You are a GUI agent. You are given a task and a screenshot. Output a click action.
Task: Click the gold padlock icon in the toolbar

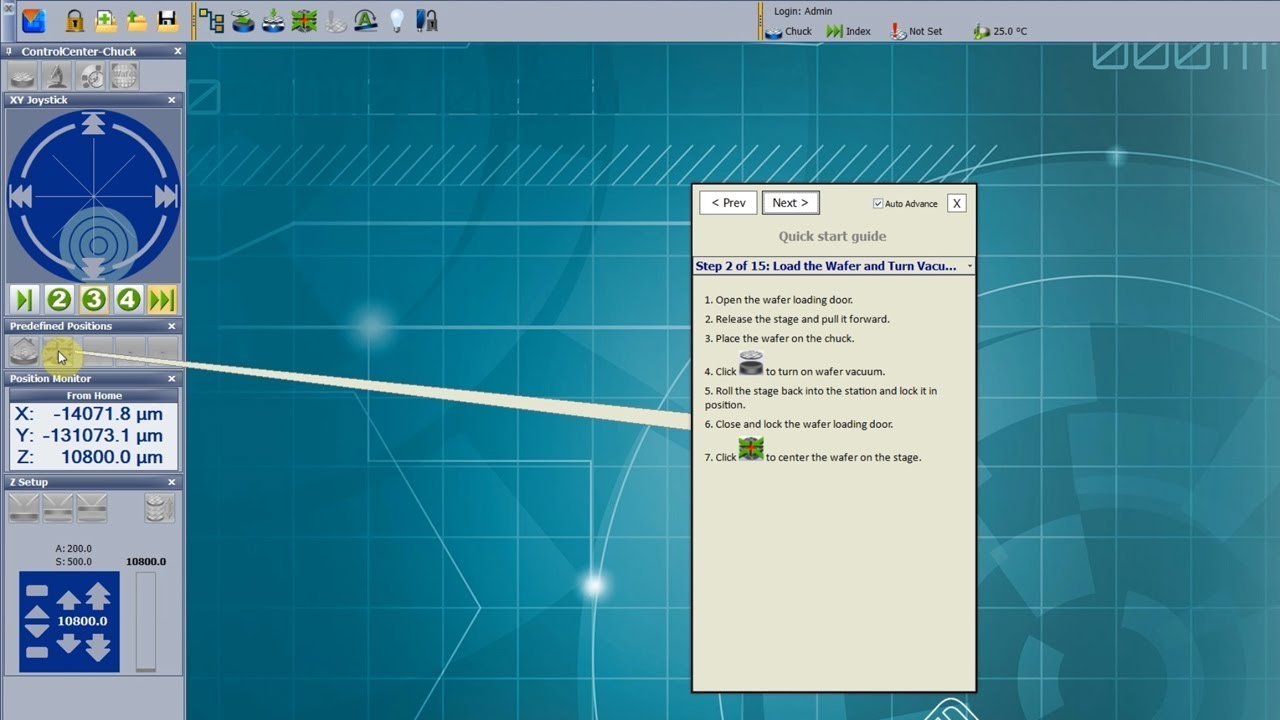point(74,19)
